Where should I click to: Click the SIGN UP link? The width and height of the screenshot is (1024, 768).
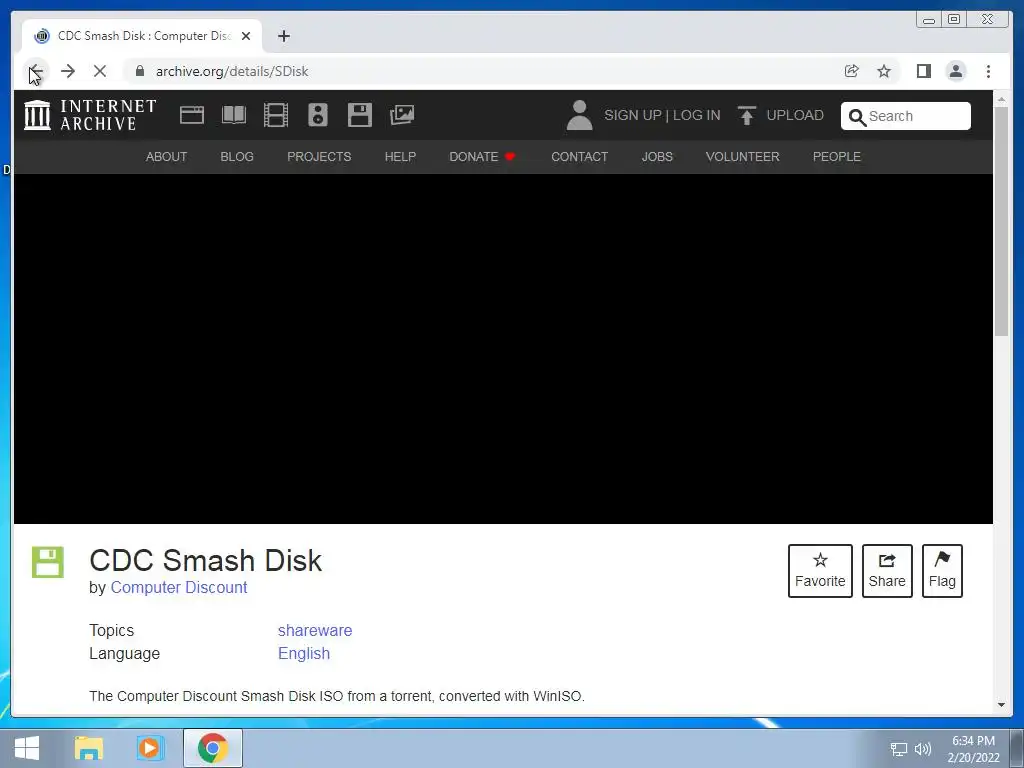click(x=633, y=115)
